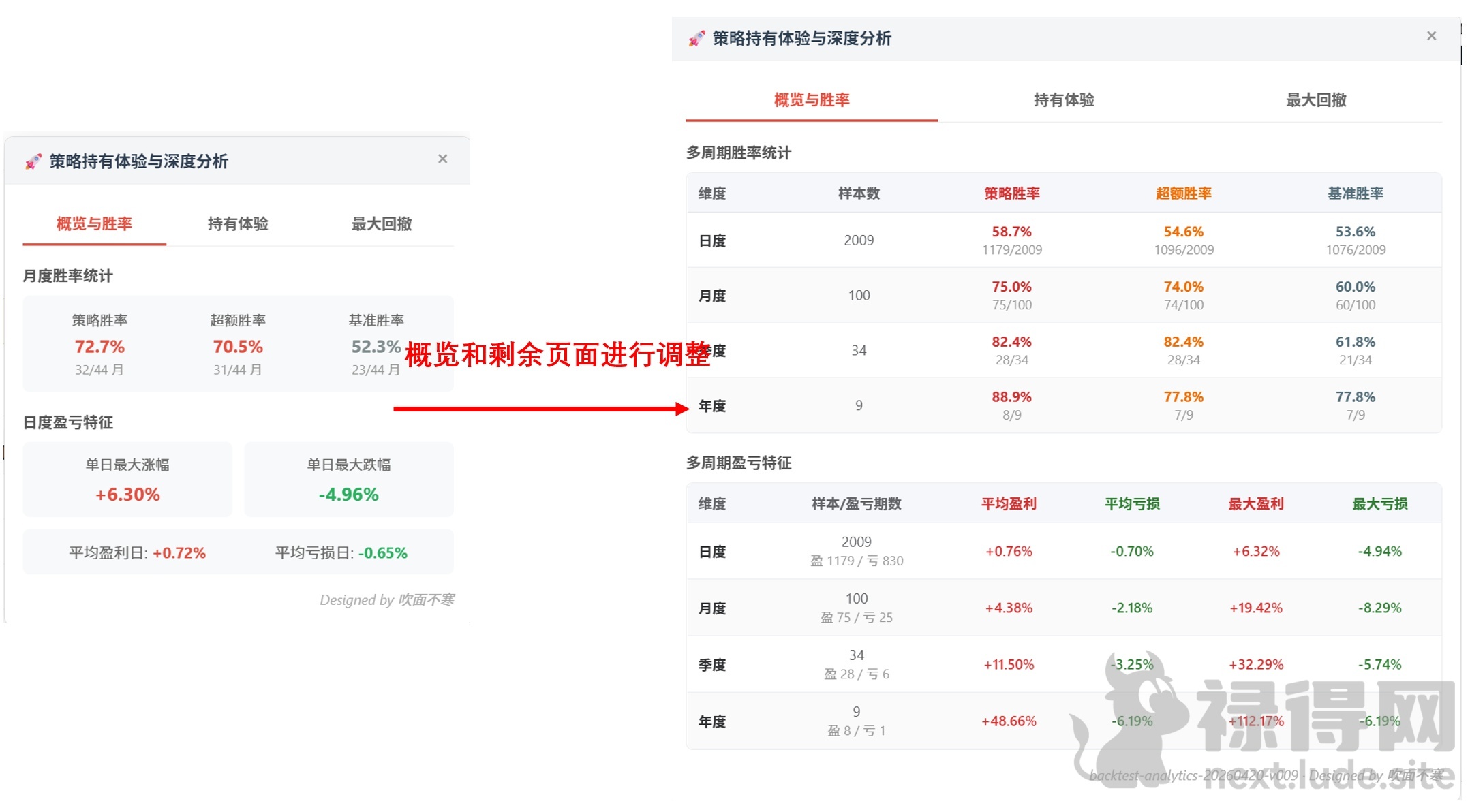
Task: Click the 72.7% 策略胜率 monthly value
Action: coord(99,347)
